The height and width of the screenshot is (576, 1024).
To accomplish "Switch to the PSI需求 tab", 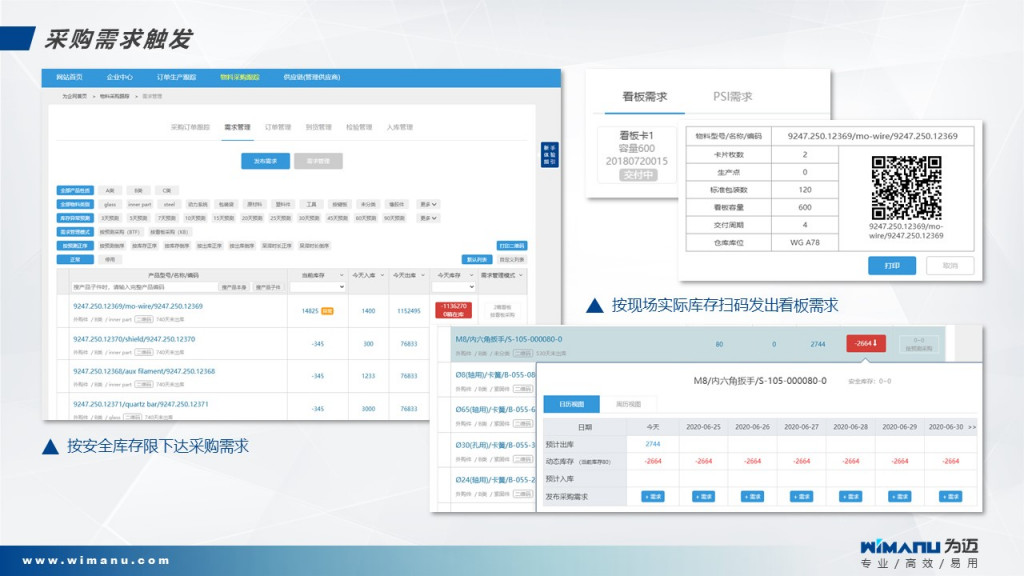I will pyautogui.click(x=732, y=97).
